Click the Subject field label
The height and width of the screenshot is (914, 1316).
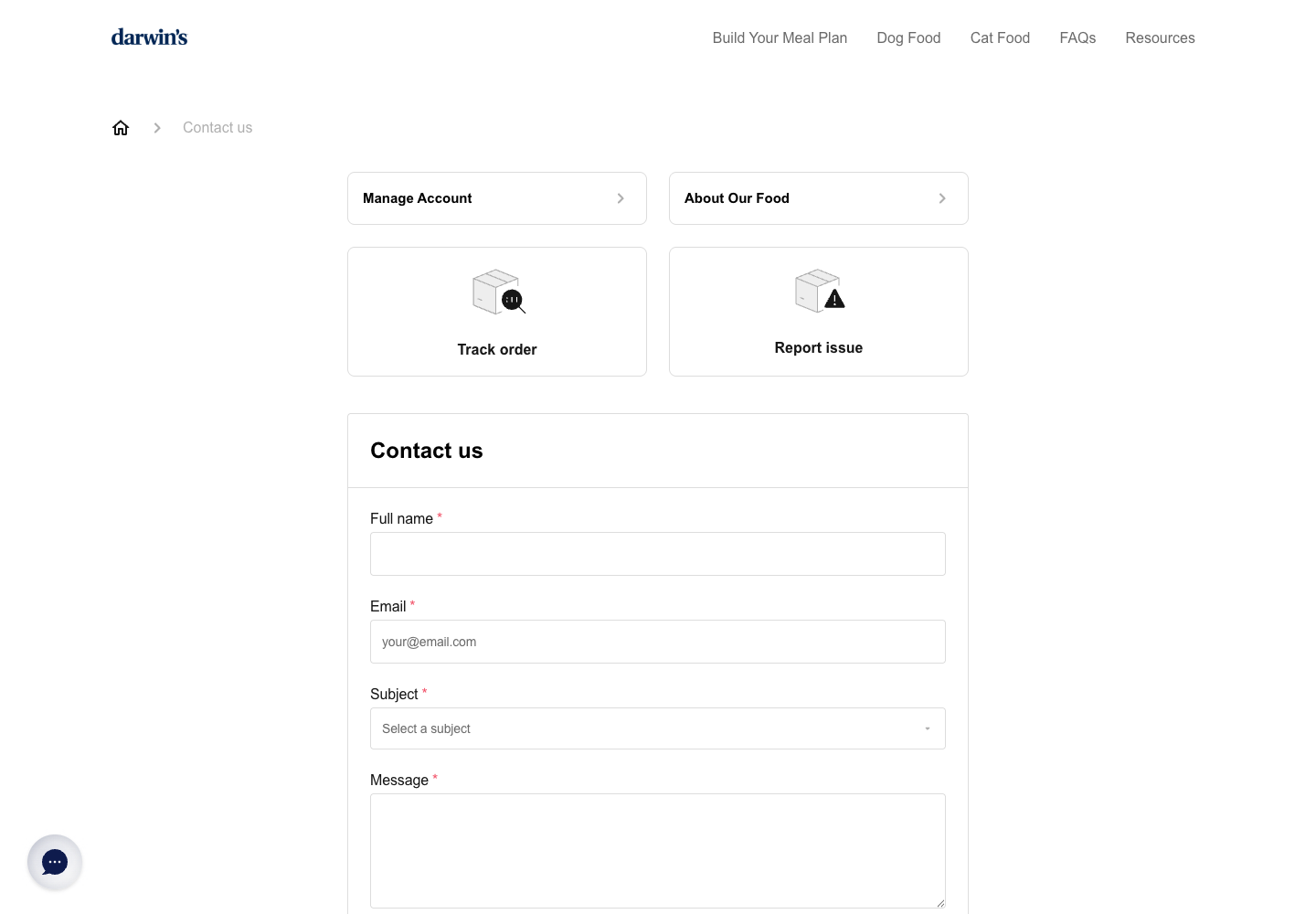394,694
